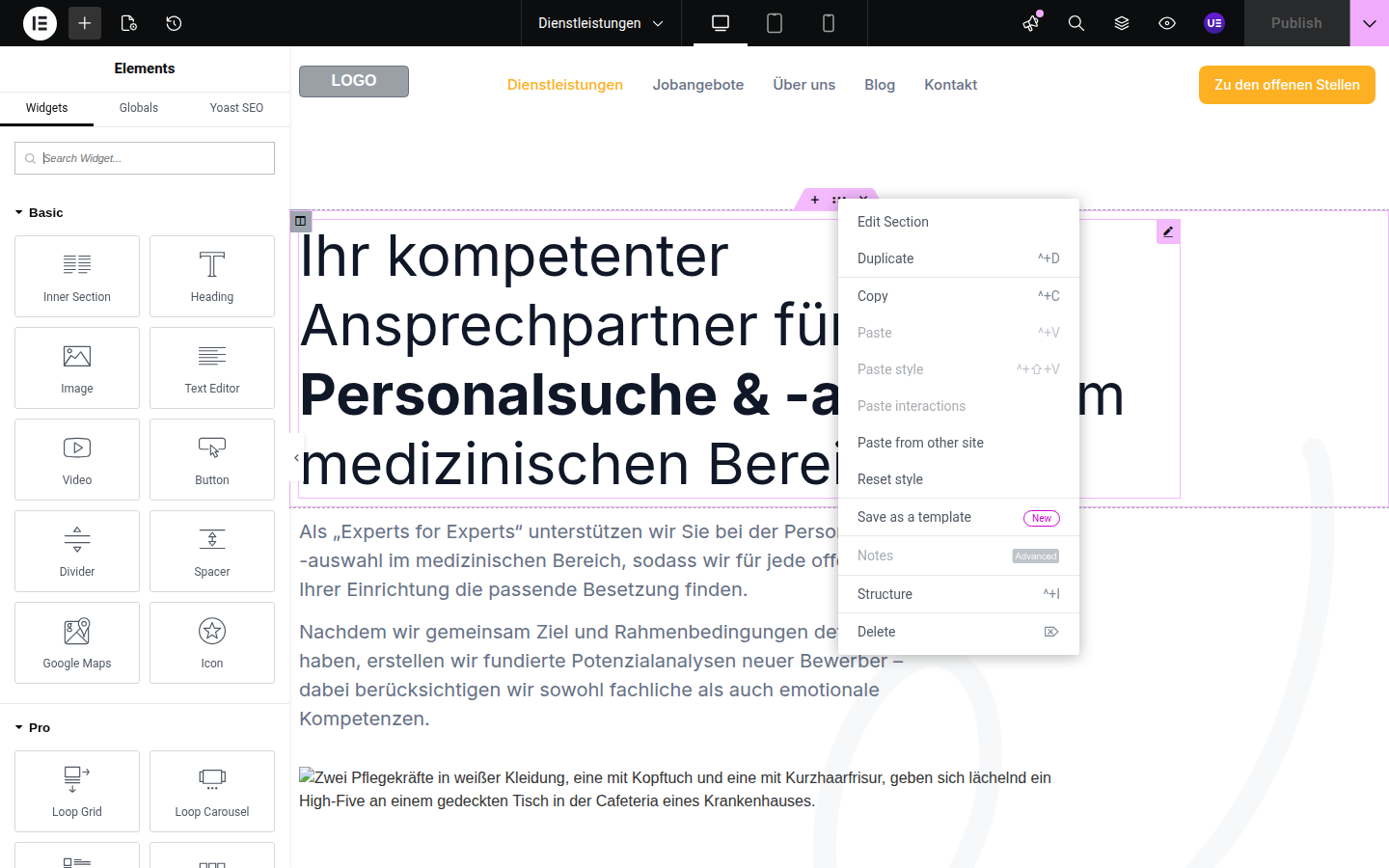Select the Google Maps widget
Viewport: 1389px width, 868px height.
click(x=77, y=642)
